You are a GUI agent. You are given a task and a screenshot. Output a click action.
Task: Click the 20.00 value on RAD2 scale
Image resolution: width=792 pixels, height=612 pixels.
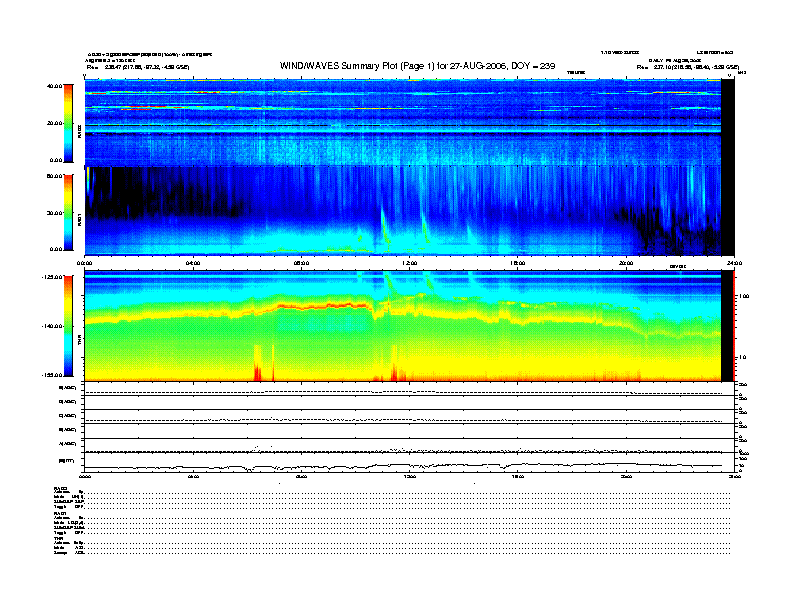tap(54, 123)
